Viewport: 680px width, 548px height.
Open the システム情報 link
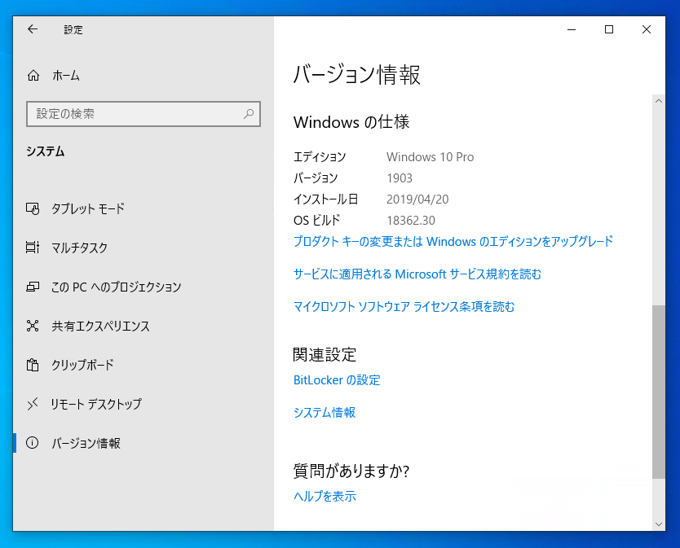[324, 413]
